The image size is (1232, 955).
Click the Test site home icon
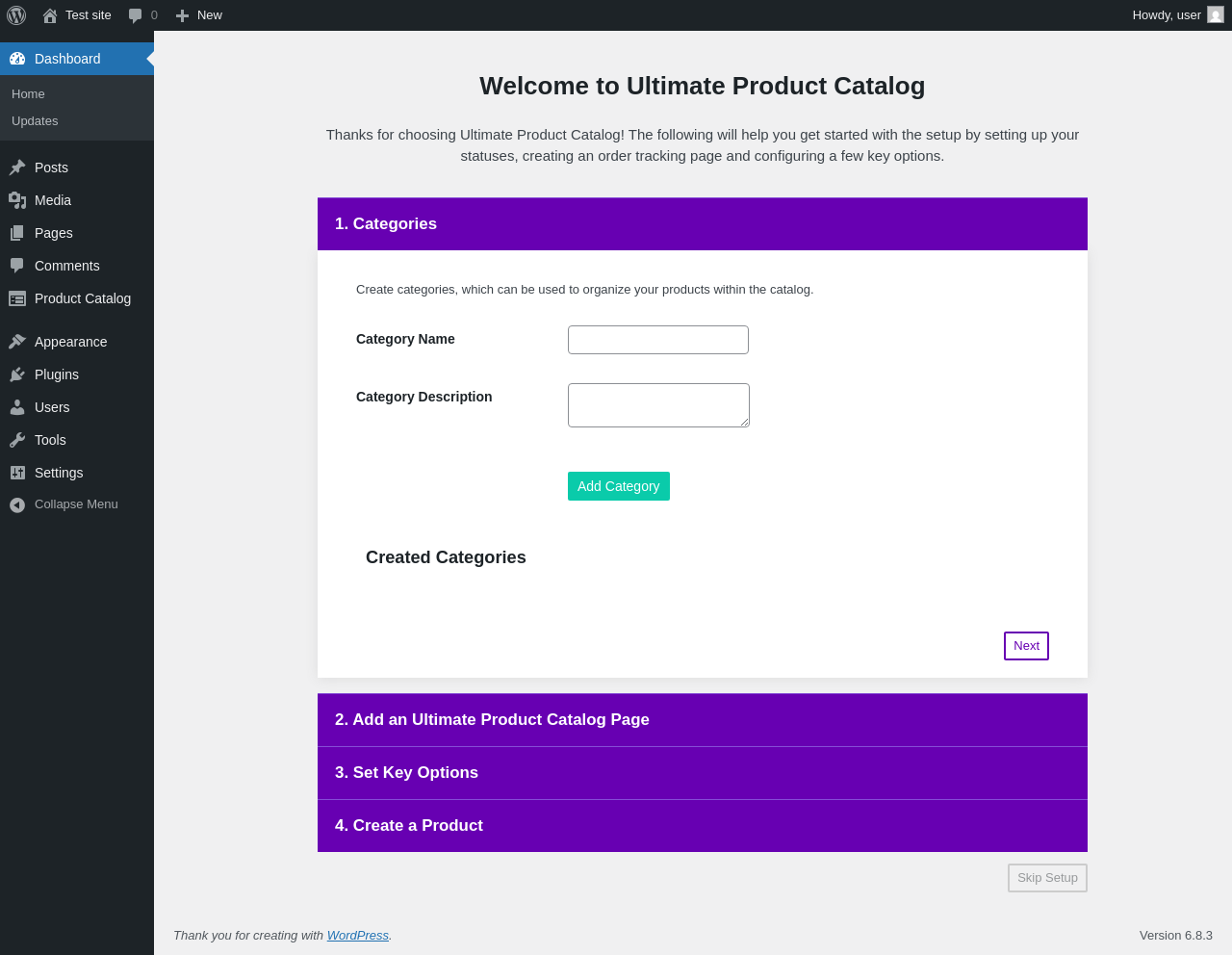50,15
